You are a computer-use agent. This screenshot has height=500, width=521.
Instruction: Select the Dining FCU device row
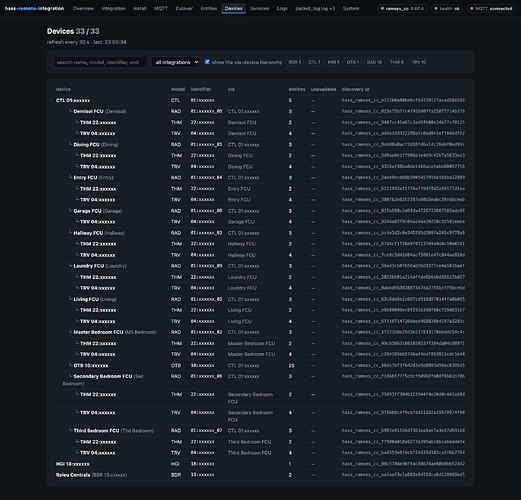260,145
